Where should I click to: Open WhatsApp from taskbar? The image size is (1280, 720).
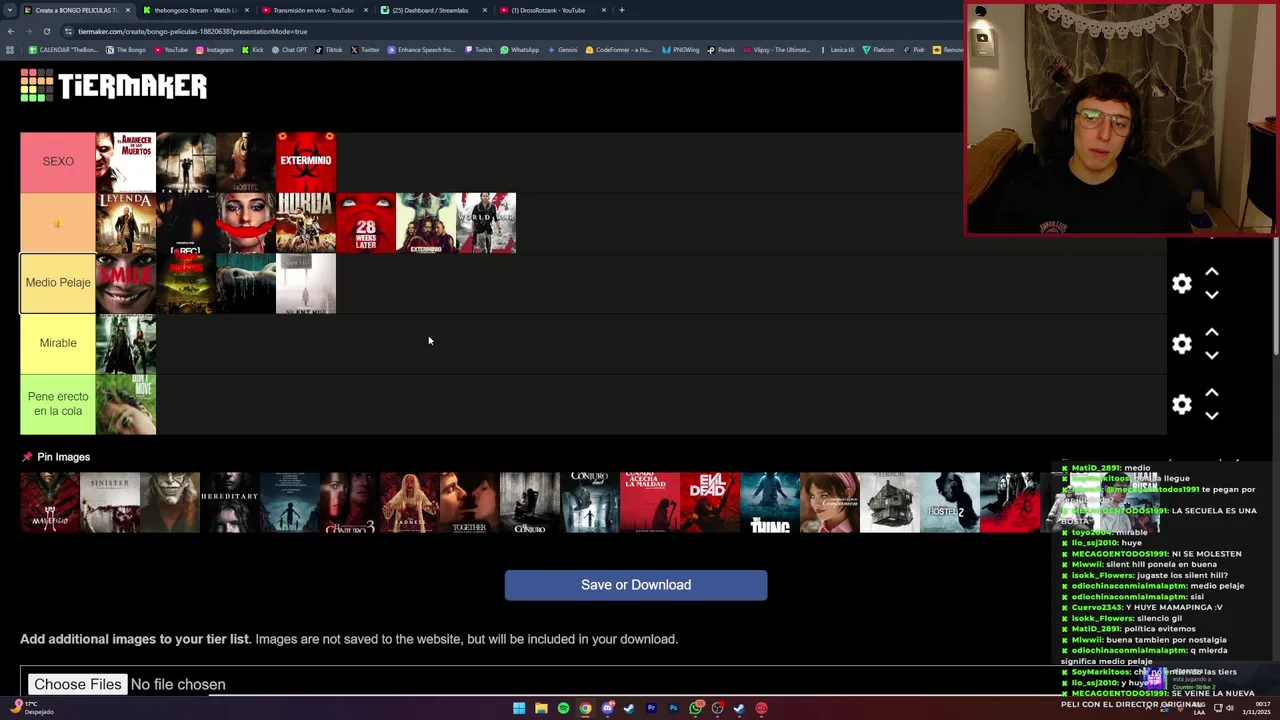[x=695, y=708]
